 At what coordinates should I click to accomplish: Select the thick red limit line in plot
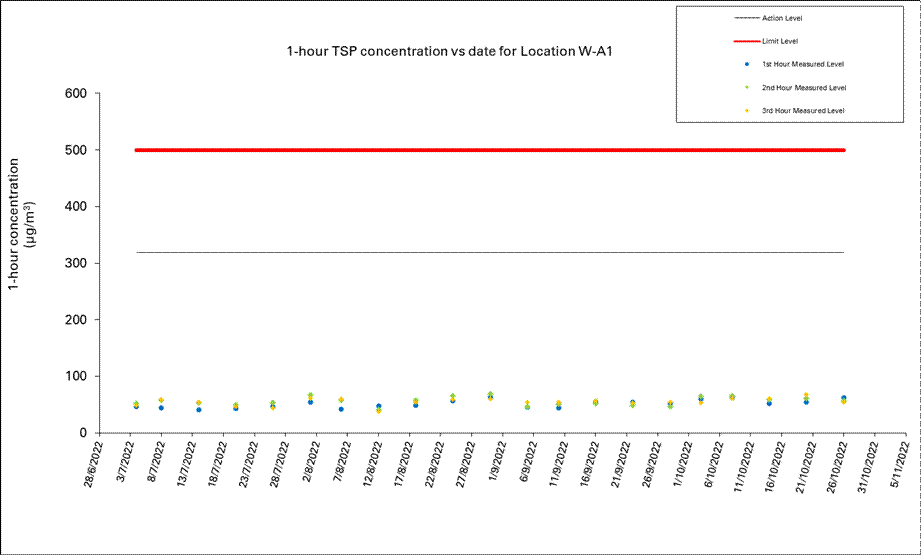pyautogui.click(x=490, y=150)
